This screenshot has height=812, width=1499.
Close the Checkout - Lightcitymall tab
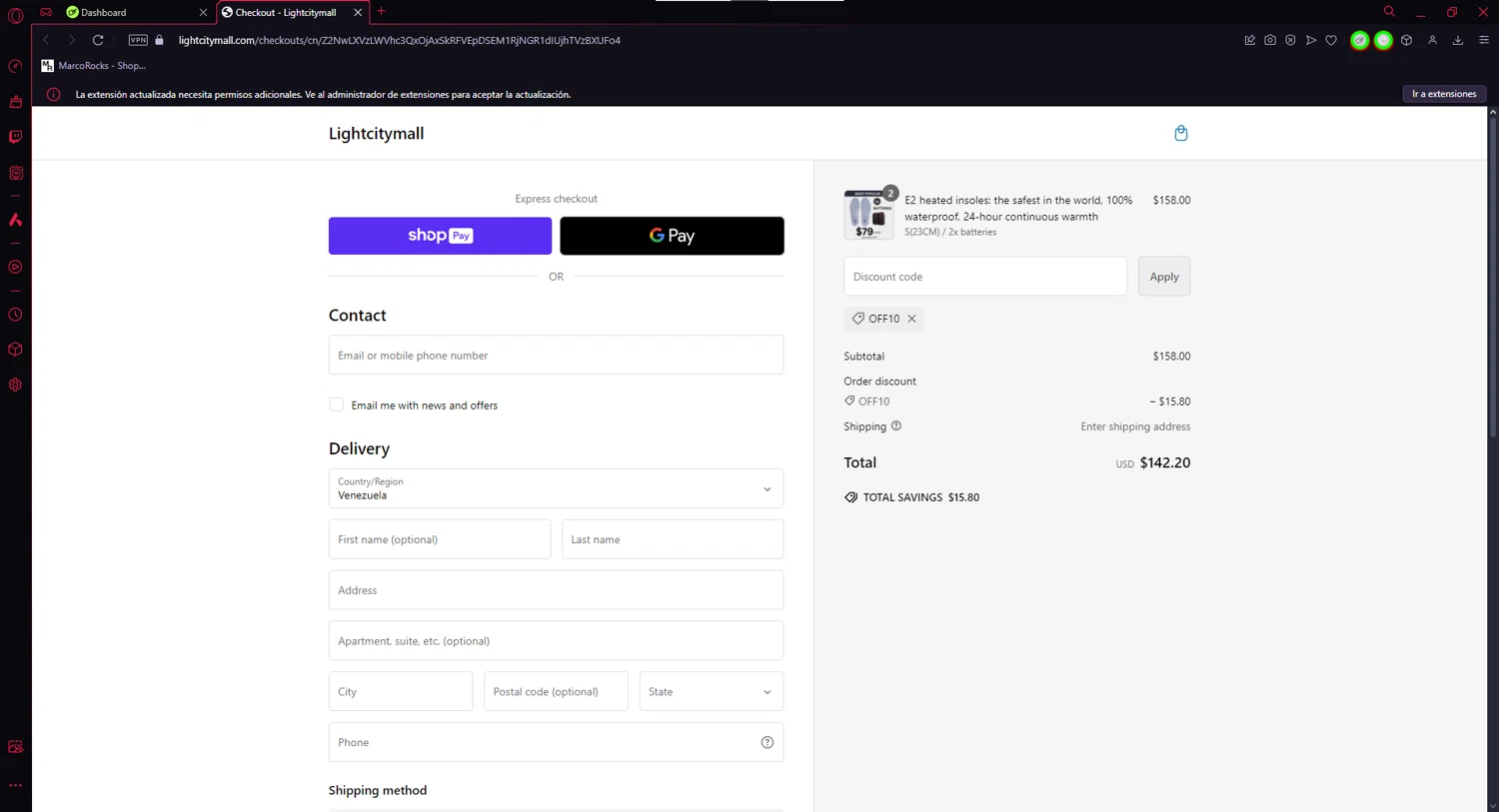pos(358,12)
